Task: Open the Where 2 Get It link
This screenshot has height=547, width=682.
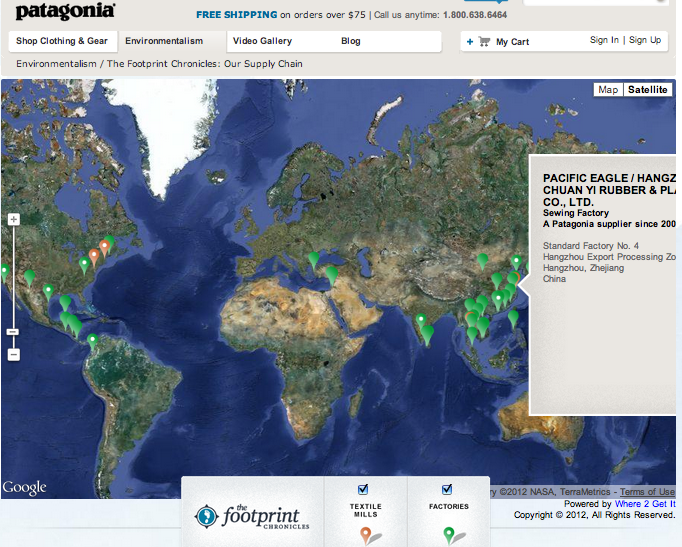Action: (645, 504)
